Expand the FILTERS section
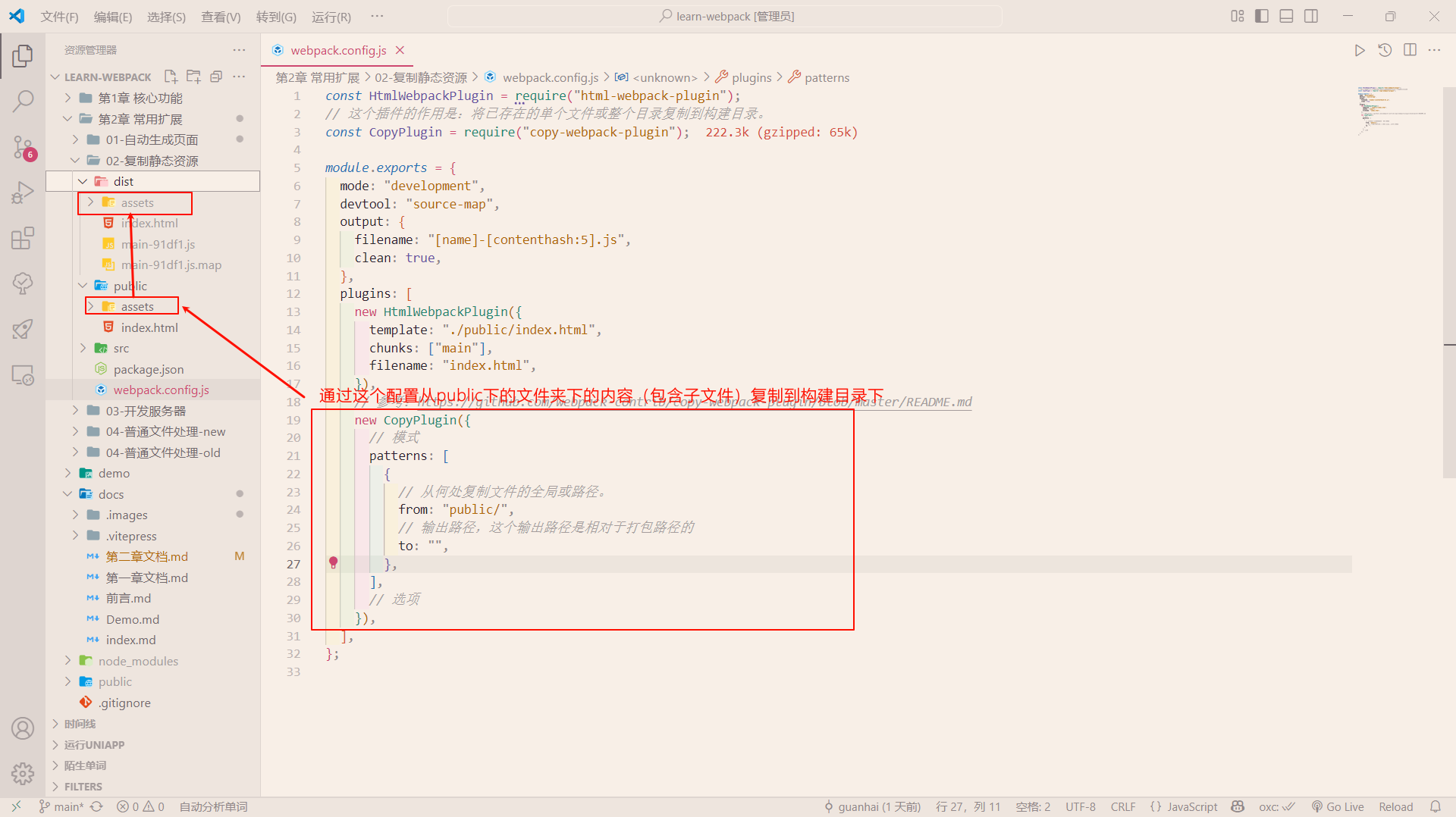 152,787
